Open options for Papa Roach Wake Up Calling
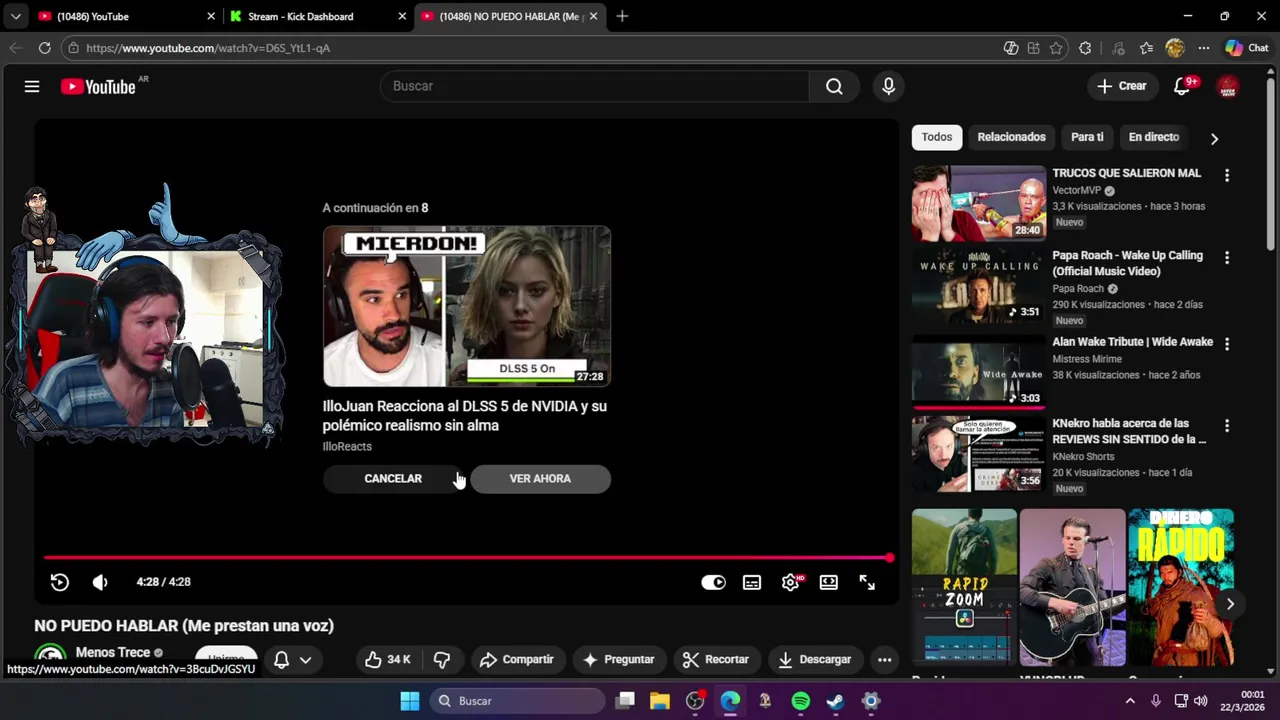Screen dimensions: 1280x720 (1227, 257)
